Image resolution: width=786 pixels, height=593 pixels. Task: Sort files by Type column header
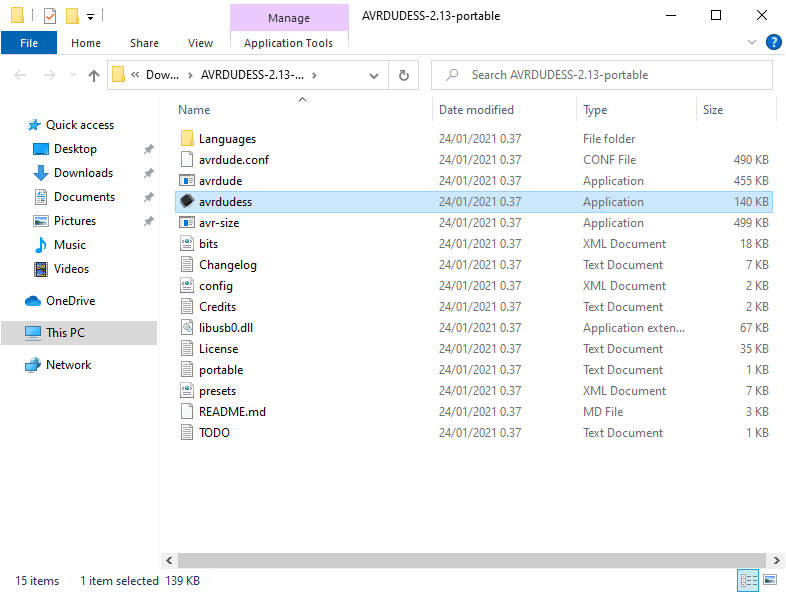click(x=637, y=110)
